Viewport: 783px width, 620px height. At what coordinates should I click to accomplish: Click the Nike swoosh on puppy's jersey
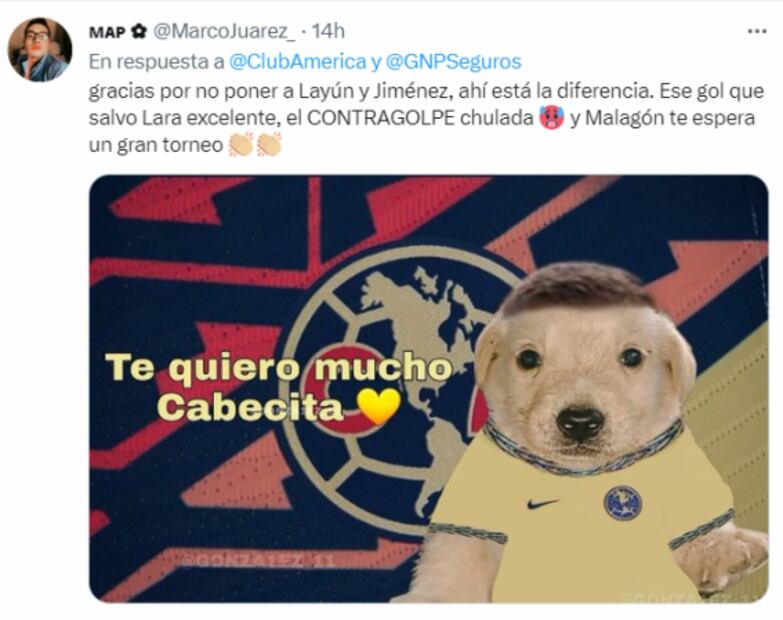pyautogui.click(x=542, y=504)
